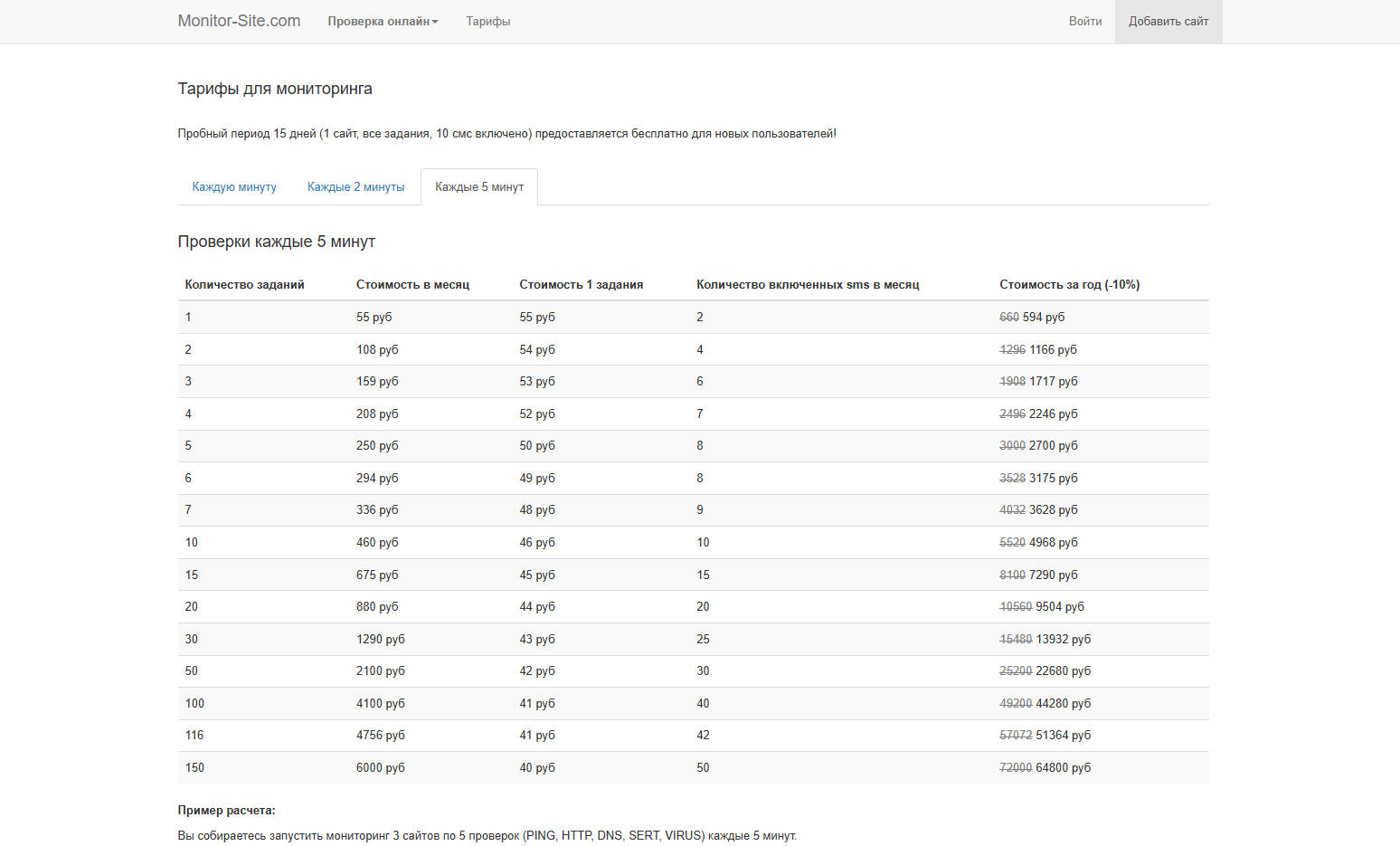Click the Стоимость в месяц column header
The image size is (1400, 846).
pyautogui.click(x=412, y=285)
